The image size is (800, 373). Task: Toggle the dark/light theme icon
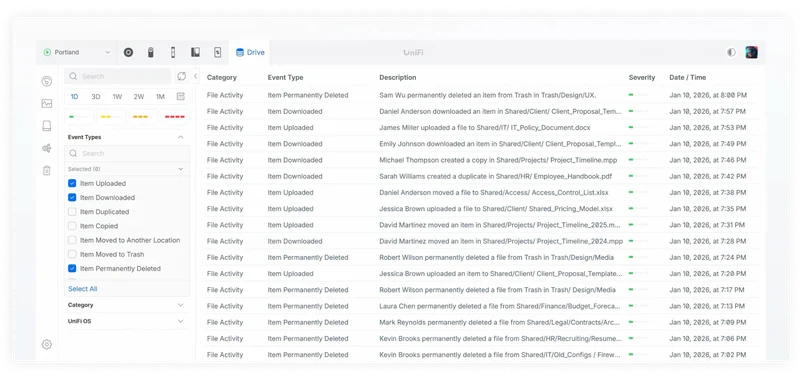[732, 52]
